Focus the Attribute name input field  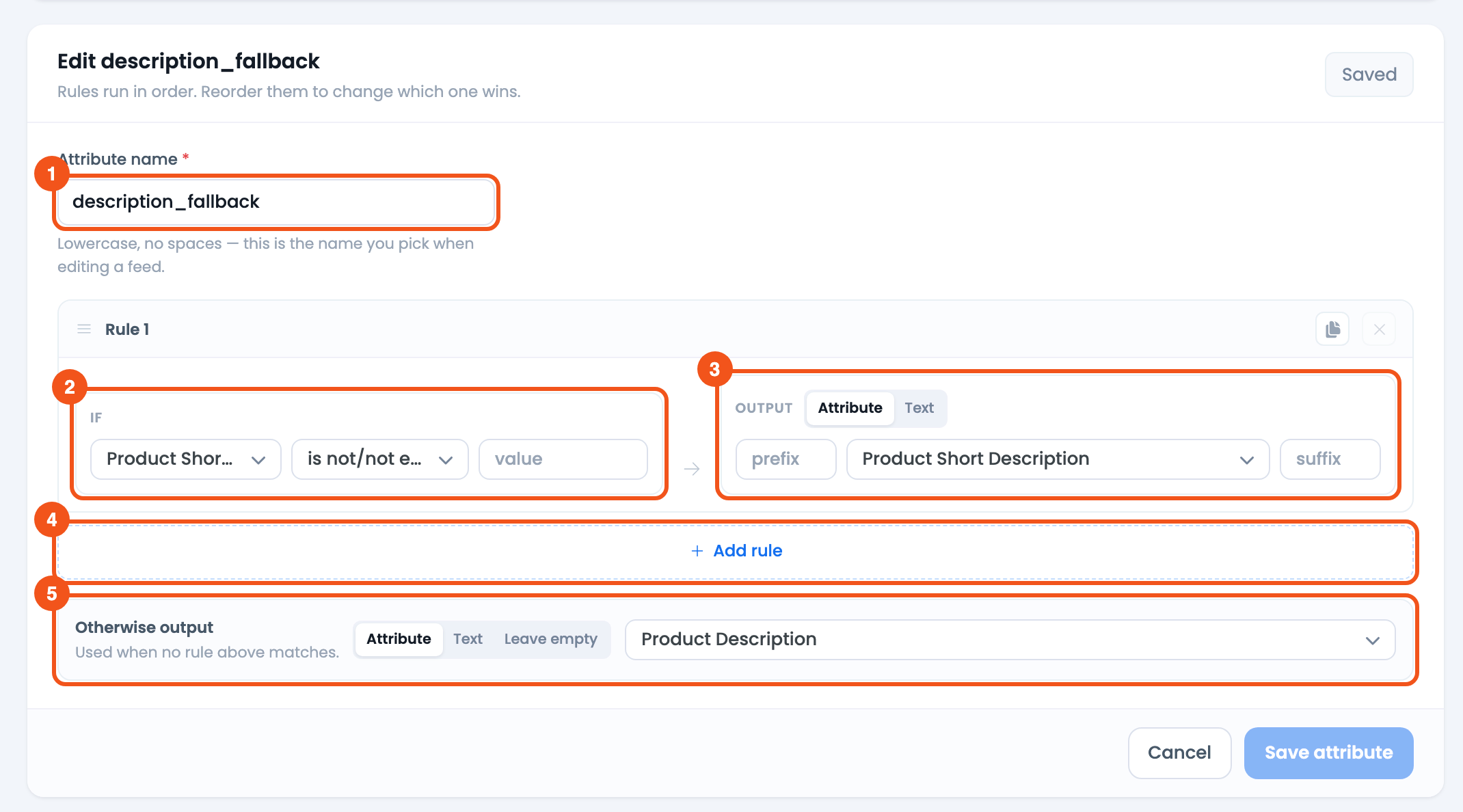click(276, 202)
